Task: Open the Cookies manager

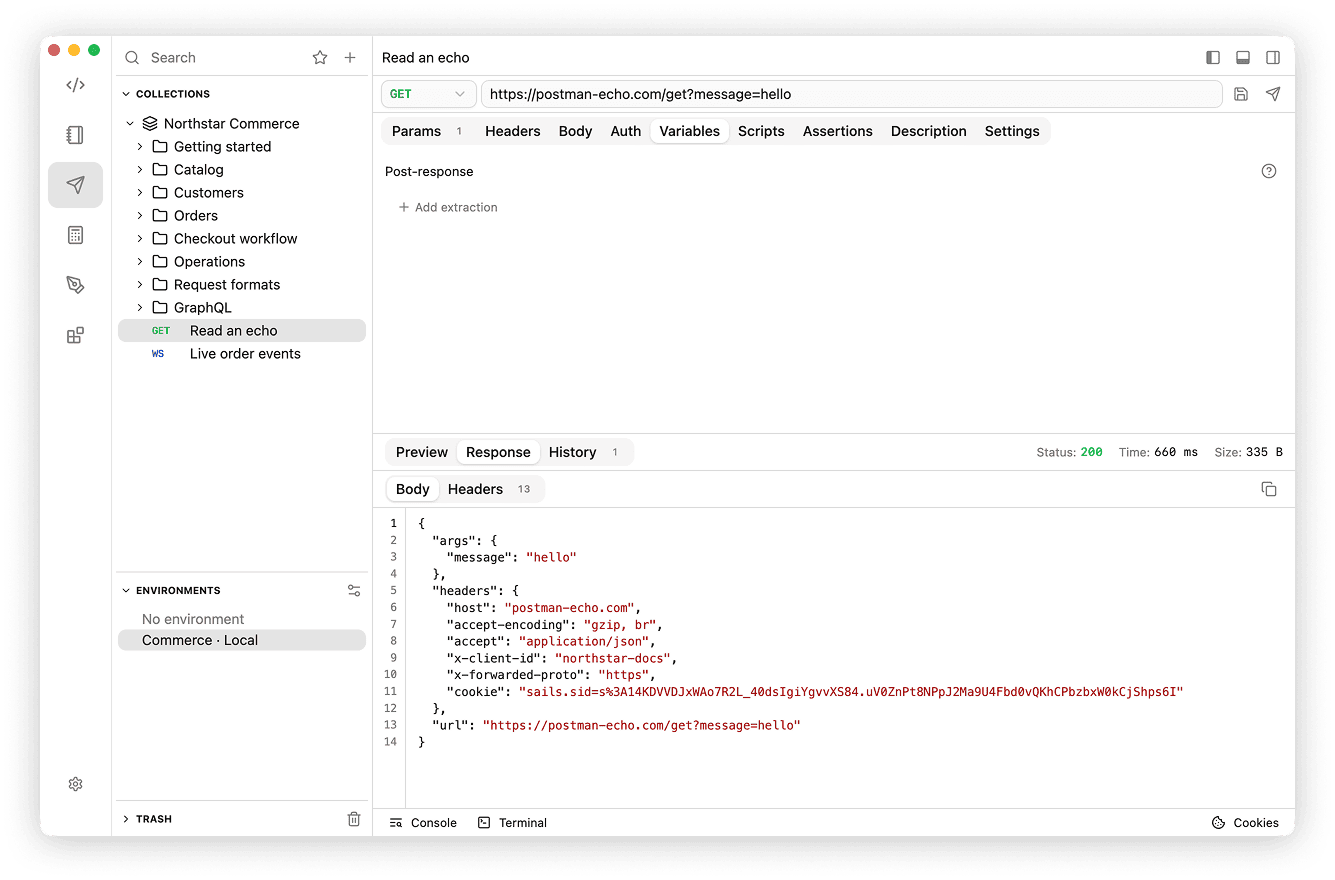Action: coord(1245,823)
